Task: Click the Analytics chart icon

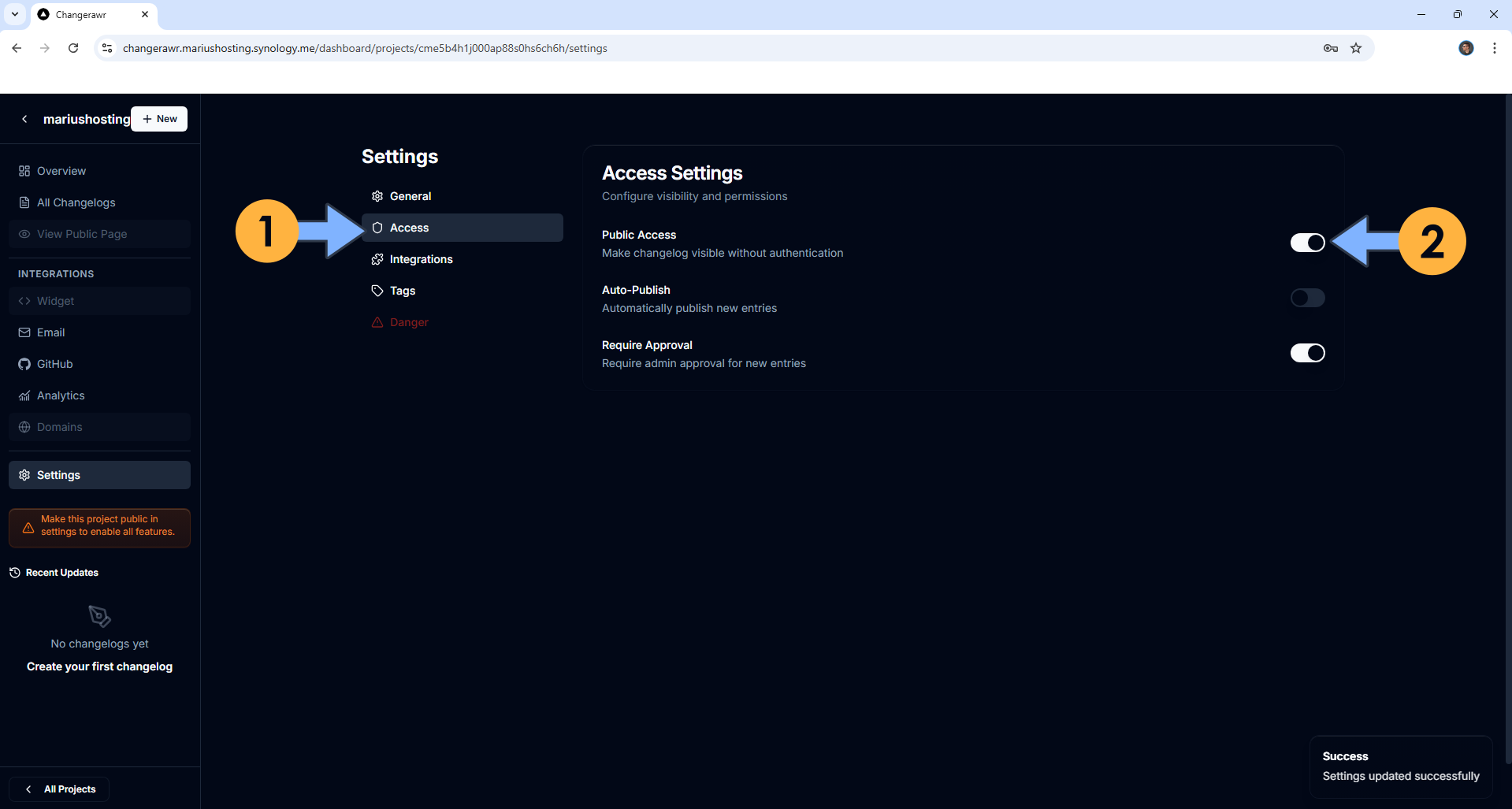Action: (24, 395)
